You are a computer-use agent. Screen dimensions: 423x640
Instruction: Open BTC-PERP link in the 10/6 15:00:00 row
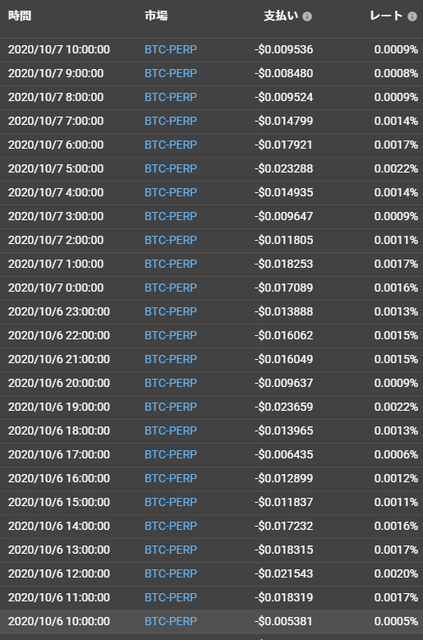click(x=171, y=502)
